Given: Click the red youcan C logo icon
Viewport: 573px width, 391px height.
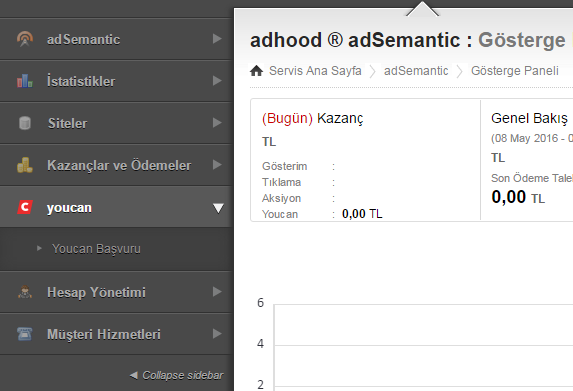Looking at the screenshot, I should click(25, 207).
